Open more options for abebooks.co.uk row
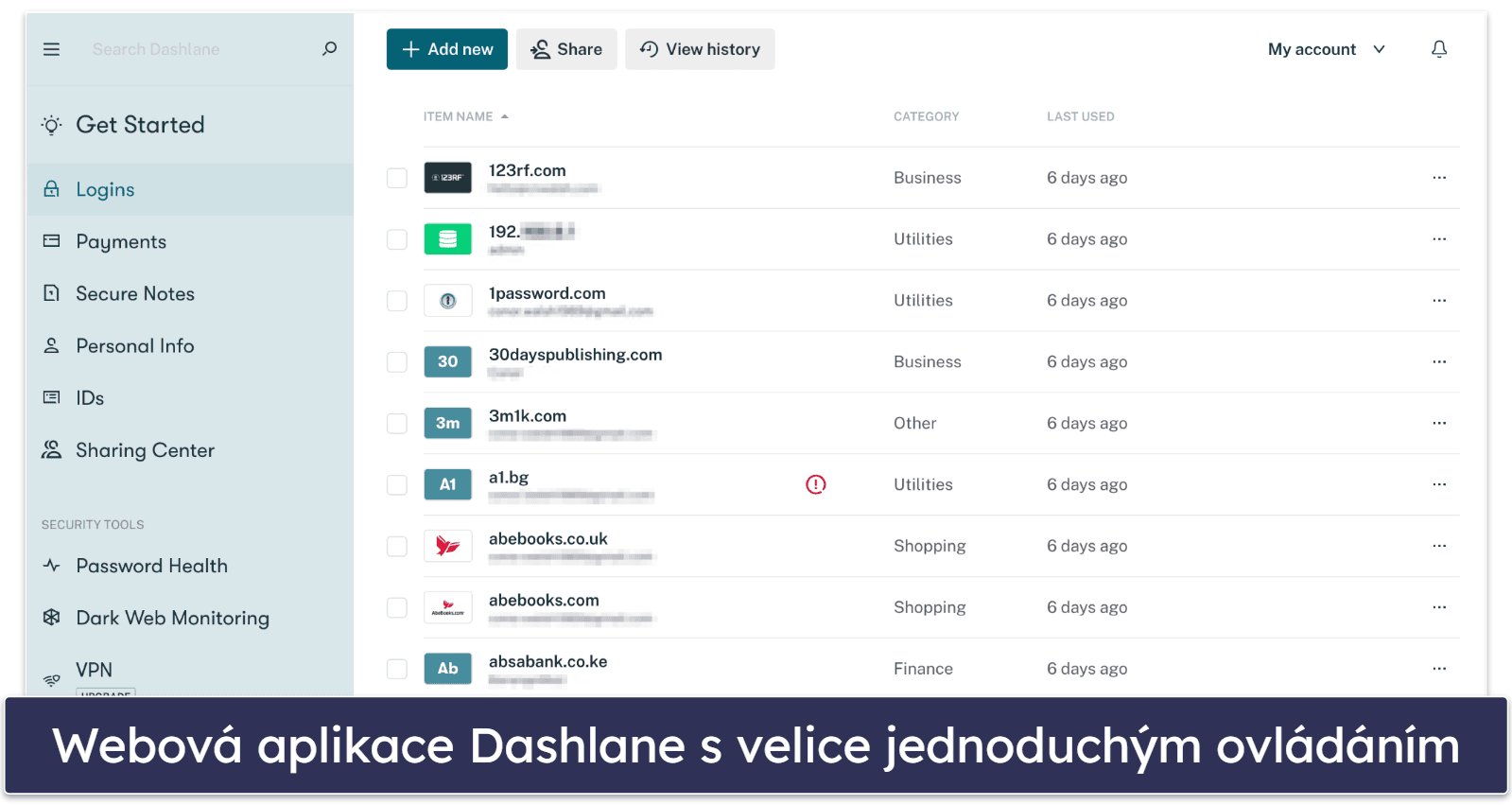1512x805 pixels. click(1438, 546)
